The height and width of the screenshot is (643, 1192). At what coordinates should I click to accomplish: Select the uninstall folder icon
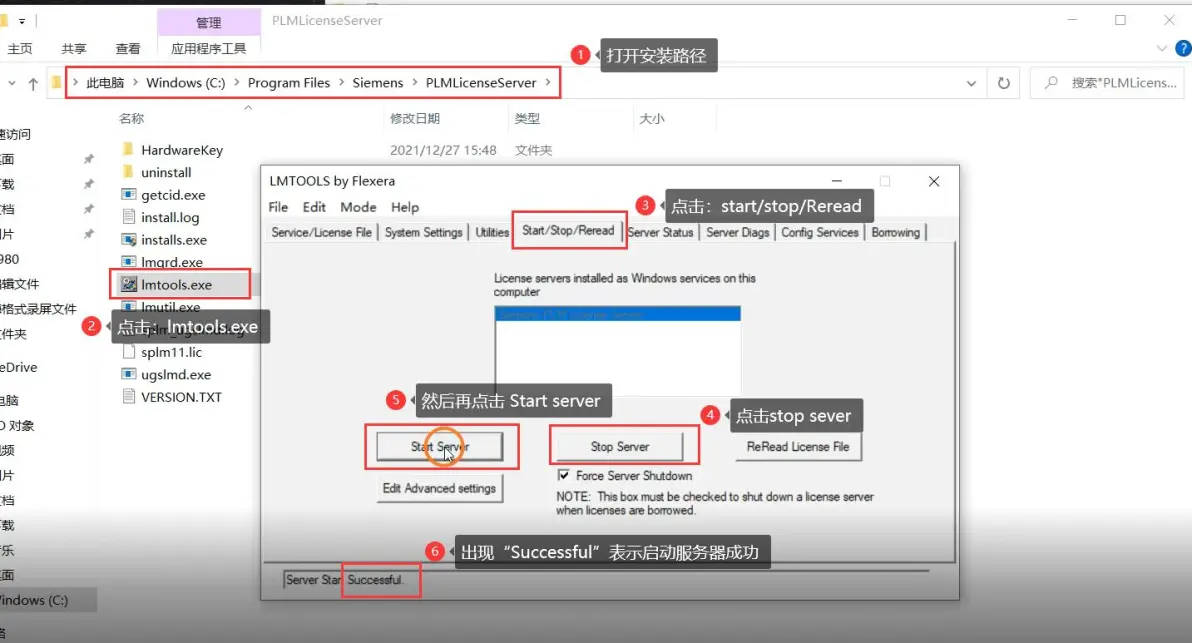tap(128, 172)
